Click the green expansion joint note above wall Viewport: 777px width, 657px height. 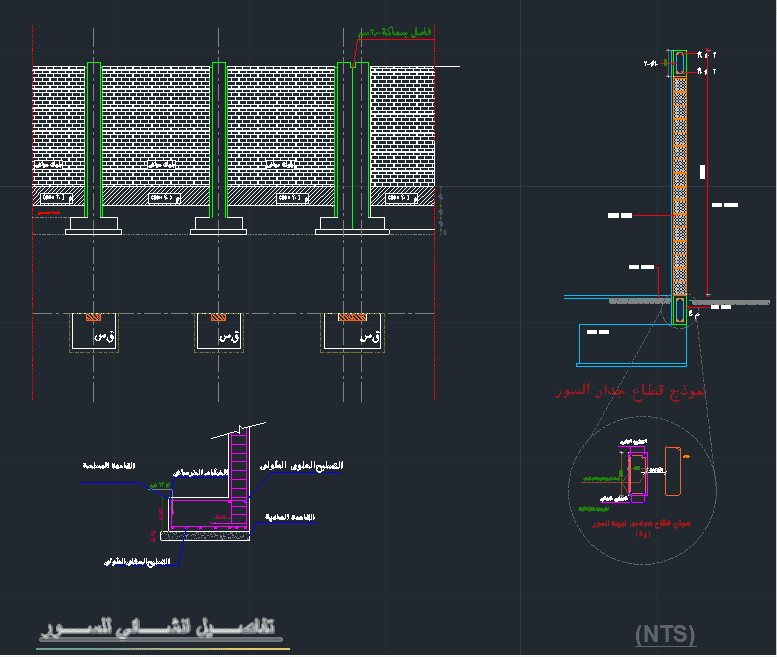pos(395,33)
